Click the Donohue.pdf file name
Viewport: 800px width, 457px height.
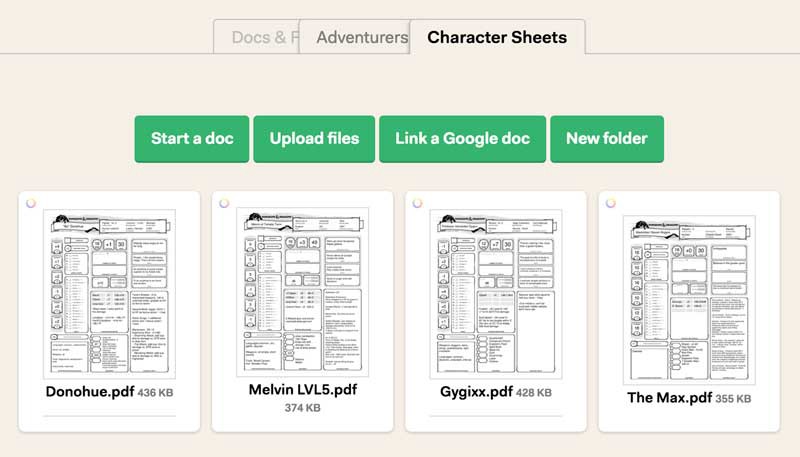(90, 392)
